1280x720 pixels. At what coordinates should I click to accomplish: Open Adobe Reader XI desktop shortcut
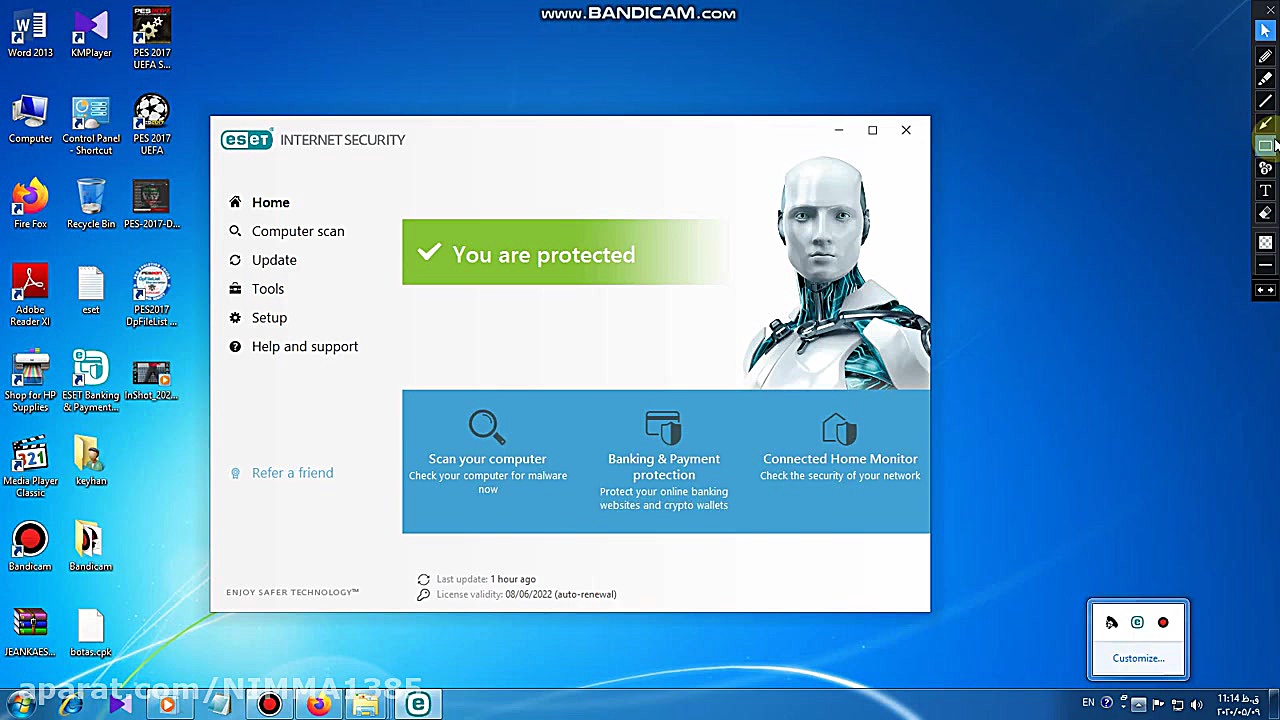pyautogui.click(x=30, y=296)
